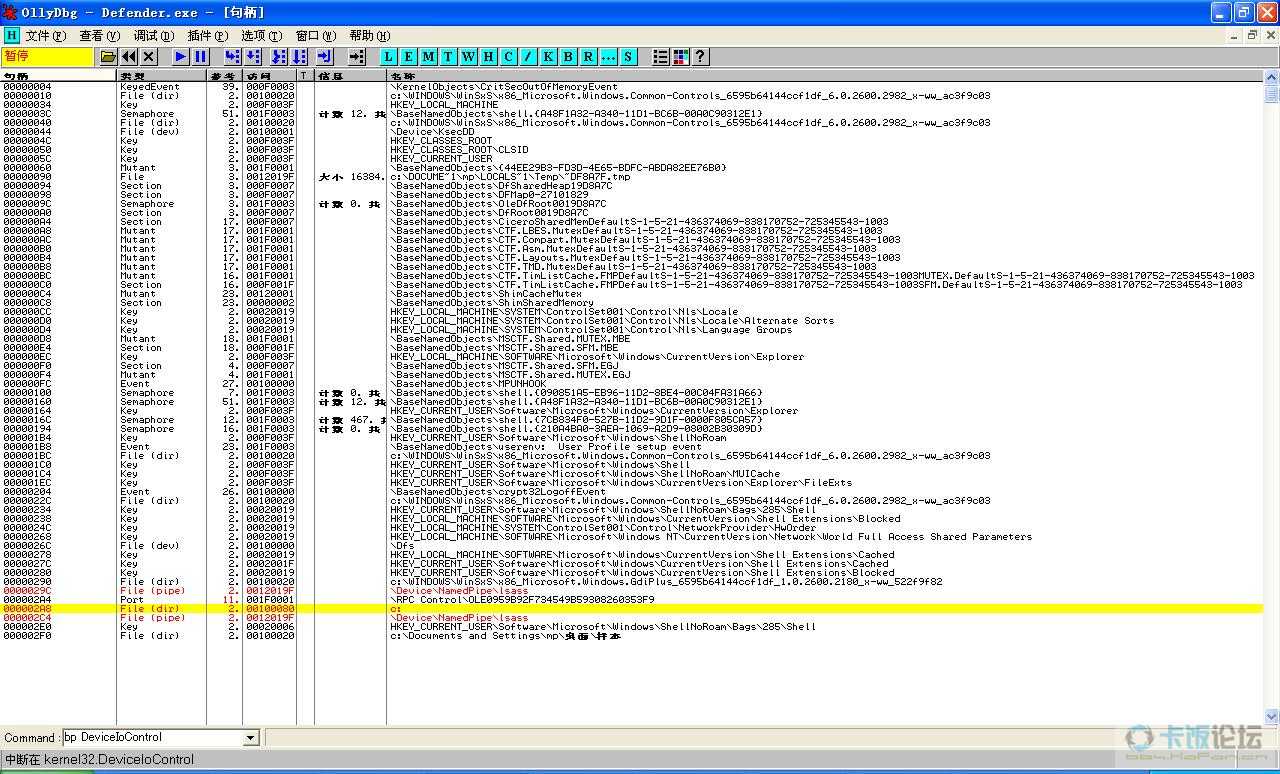
Task: Open appearance colors grid icon
Action: tap(681, 57)
